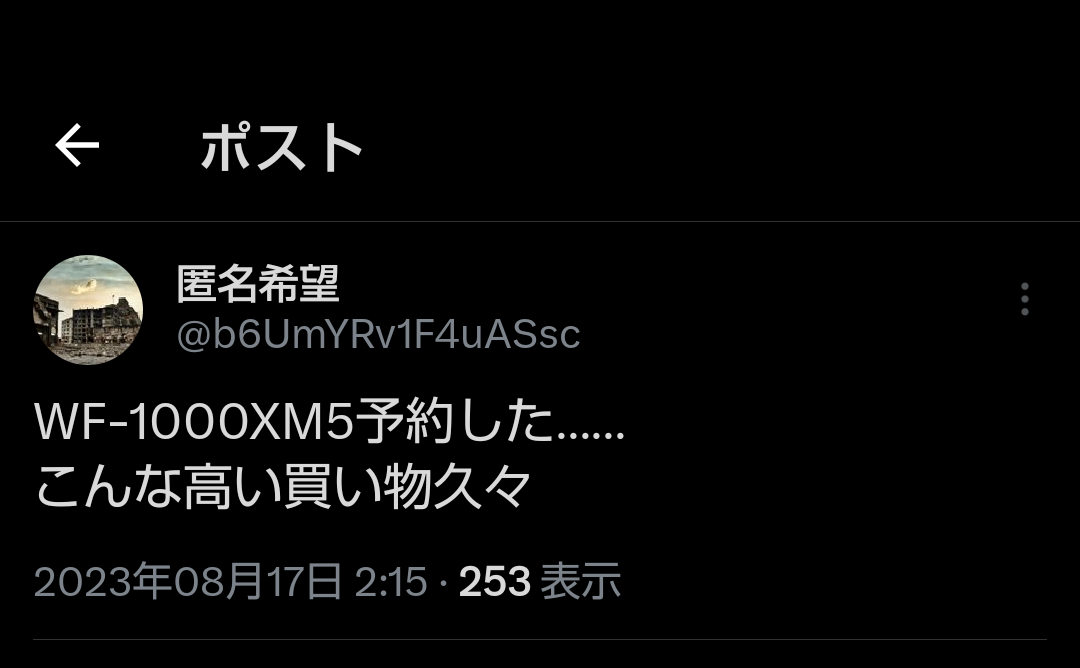Open the 253 view count number
This screenshot has width=1080, height=668.
(495, 582)
